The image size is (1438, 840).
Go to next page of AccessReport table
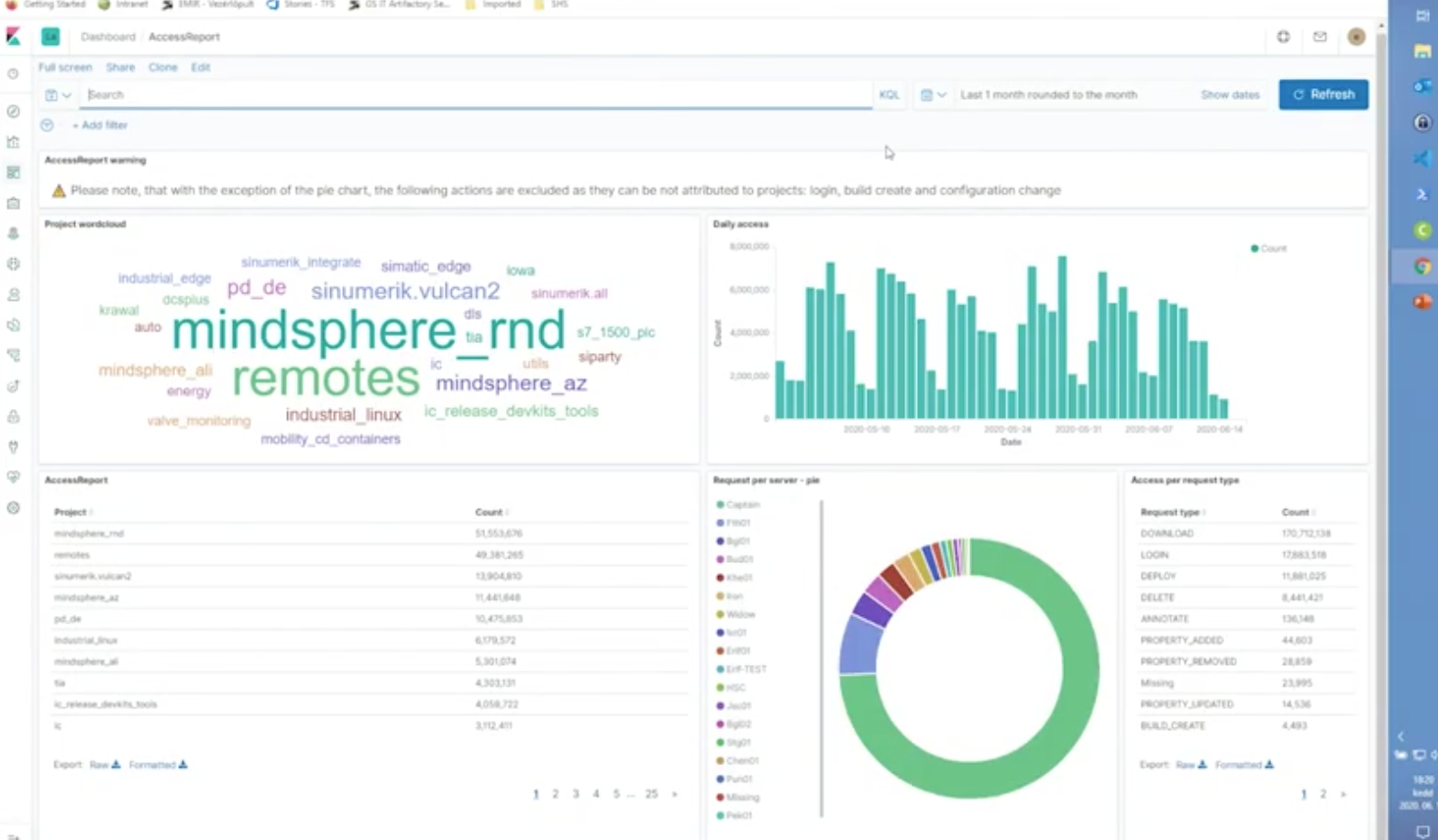coord(675,794)
